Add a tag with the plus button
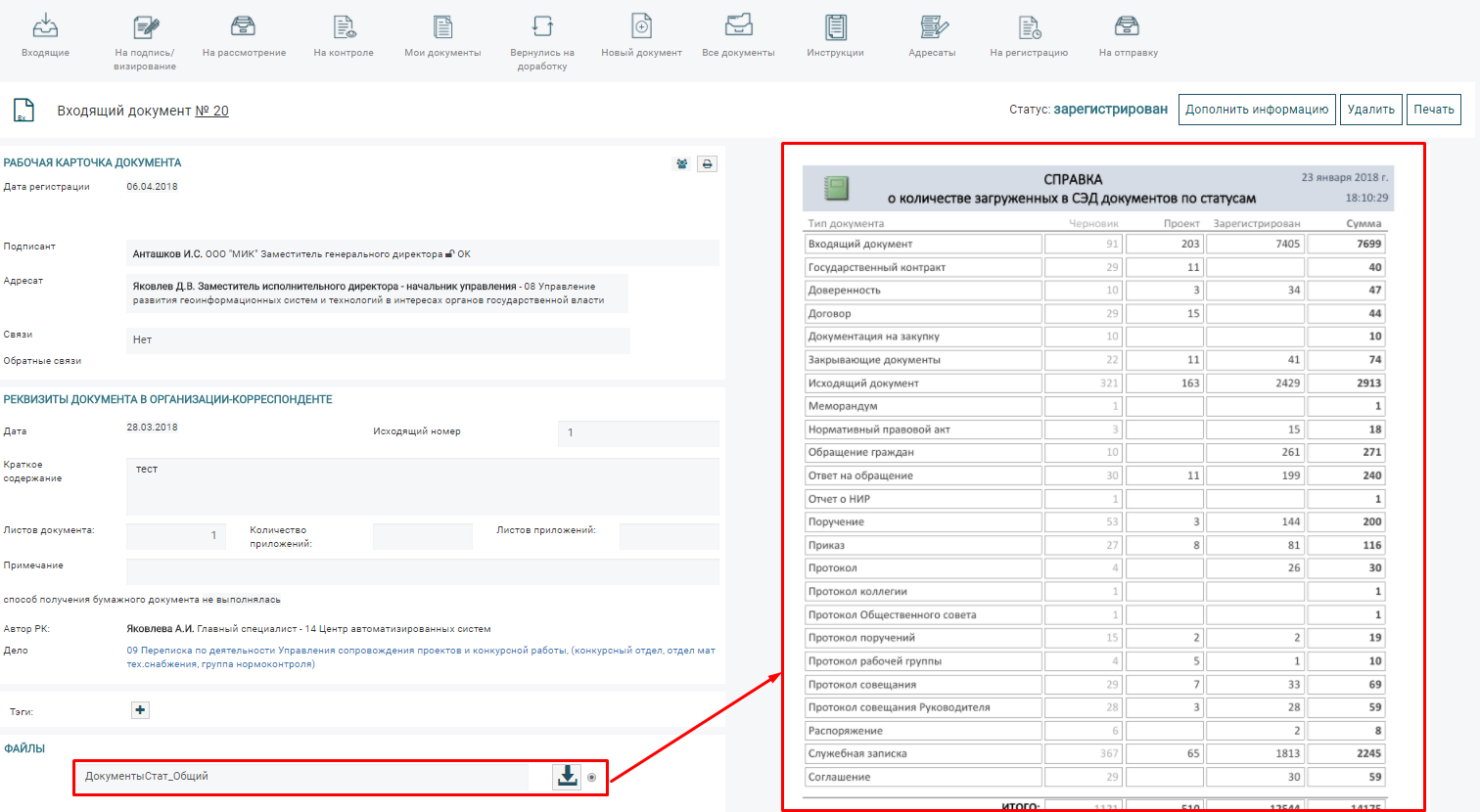Image resolution: width=1480 pixels, height=812 pixels. coord(140,710)
